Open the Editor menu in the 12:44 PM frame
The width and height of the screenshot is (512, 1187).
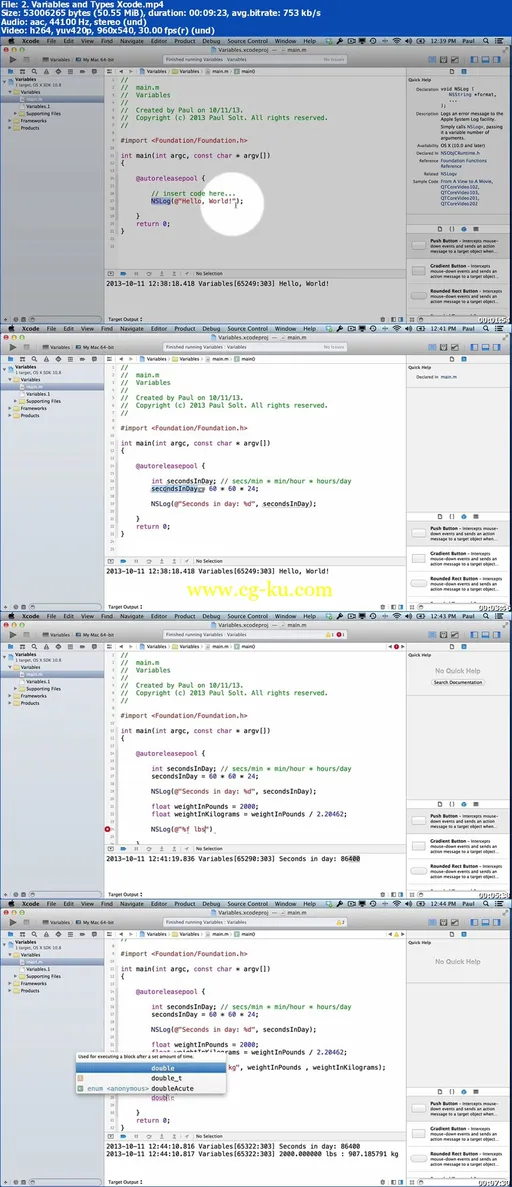[158, 904]
